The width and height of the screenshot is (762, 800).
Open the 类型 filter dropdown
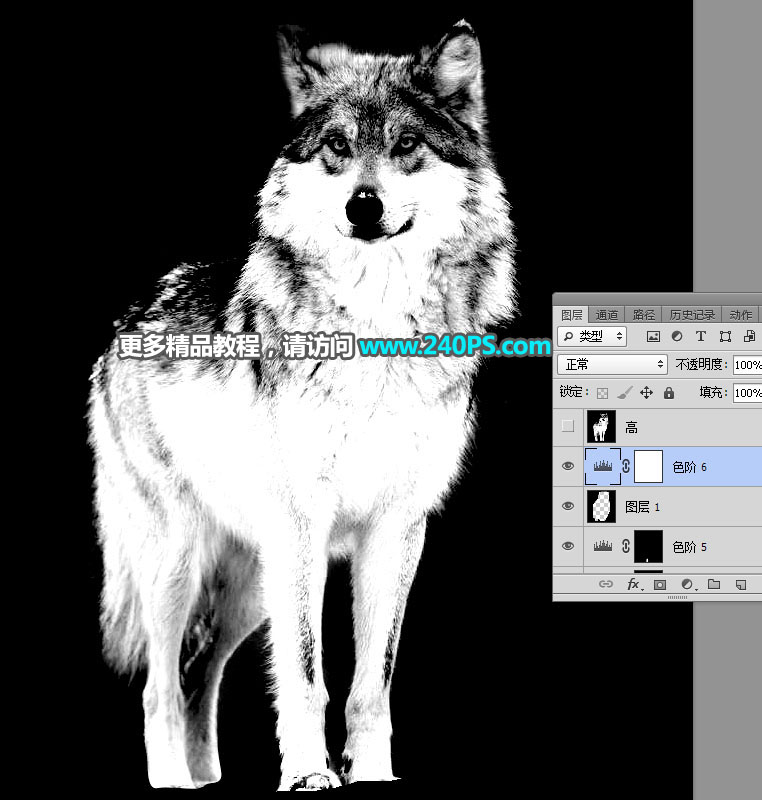pos(592,337)
